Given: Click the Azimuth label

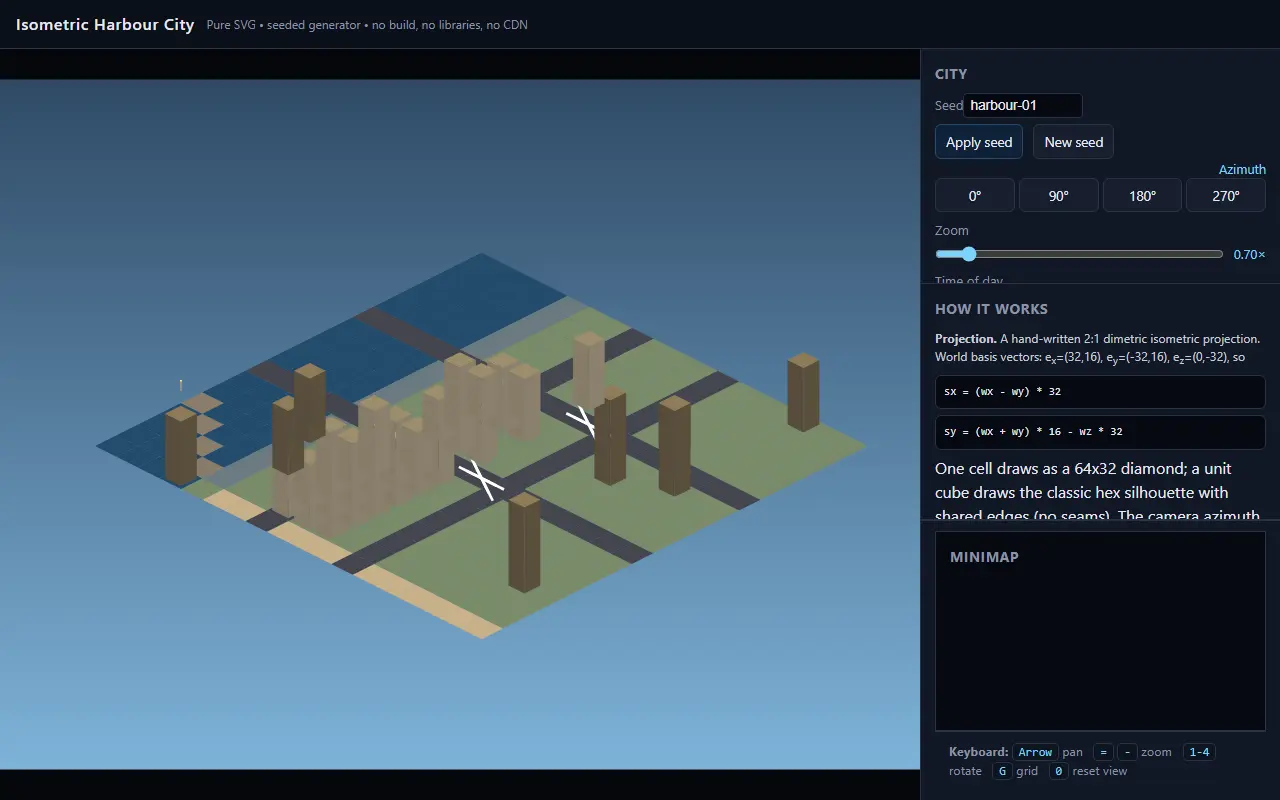Looking at the screenshot, I should 1242,169.
